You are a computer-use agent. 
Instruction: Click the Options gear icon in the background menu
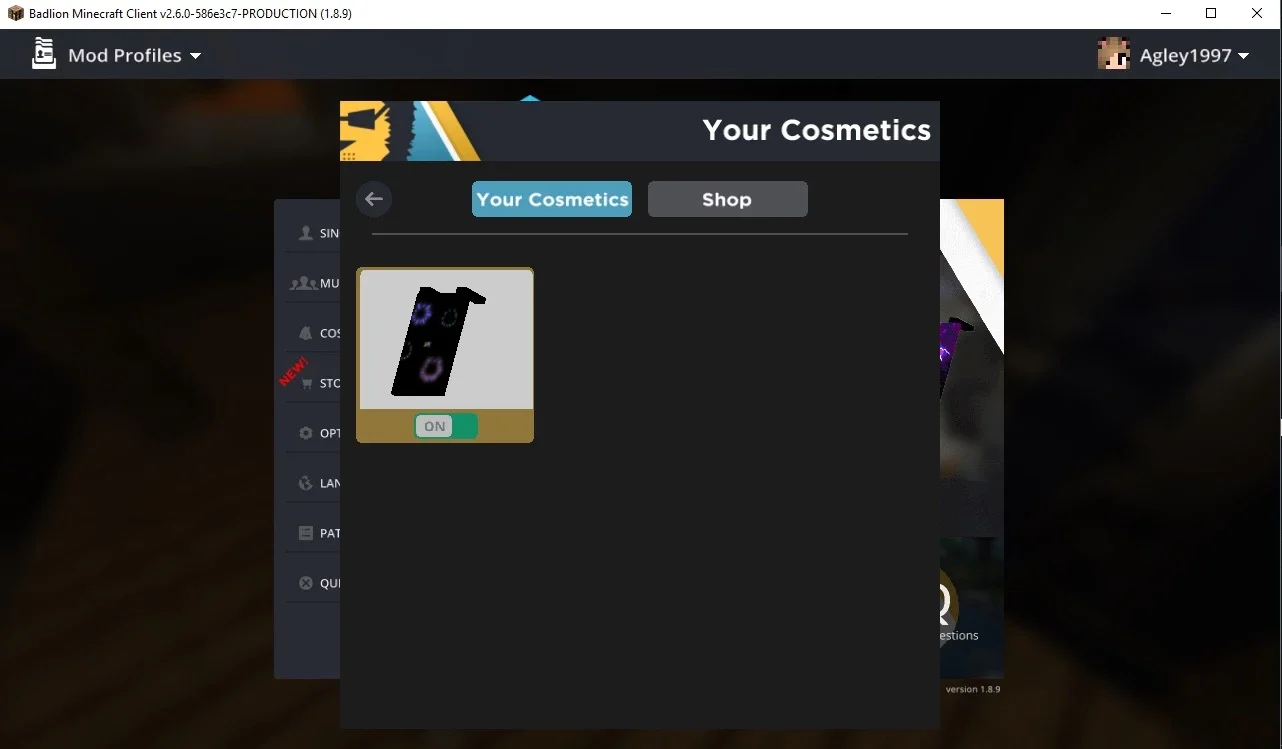click(x=306, y=433)
